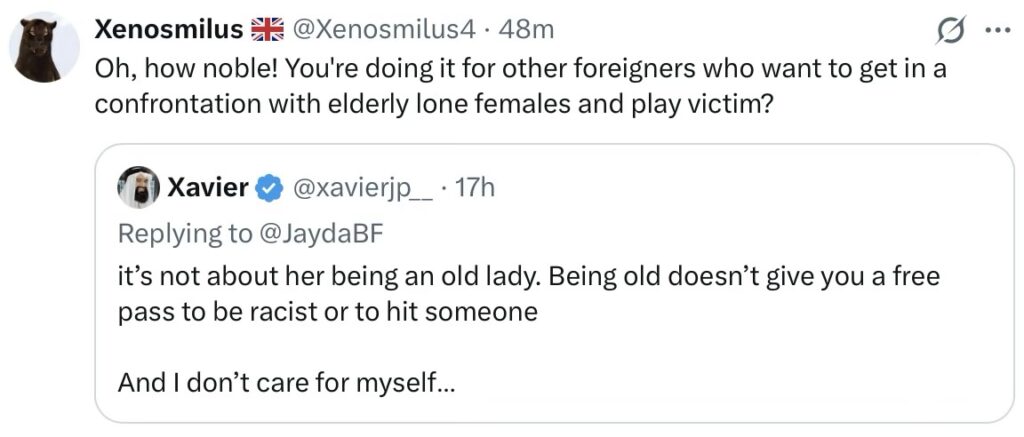Open the three-dot more options menu
The image size is (1024, 437).
click(997, 31)
